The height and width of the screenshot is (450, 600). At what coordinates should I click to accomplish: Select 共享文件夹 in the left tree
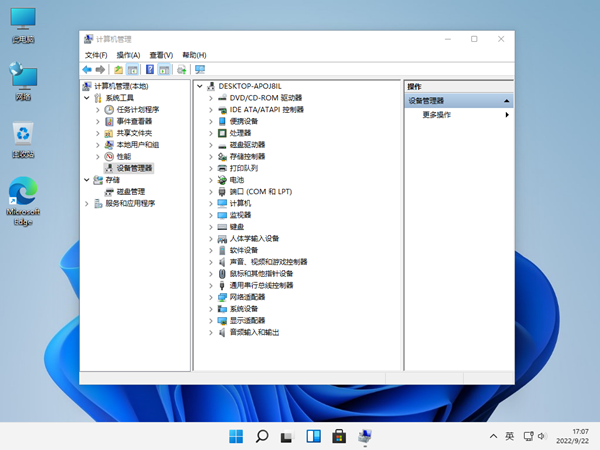tap(134, 133)
